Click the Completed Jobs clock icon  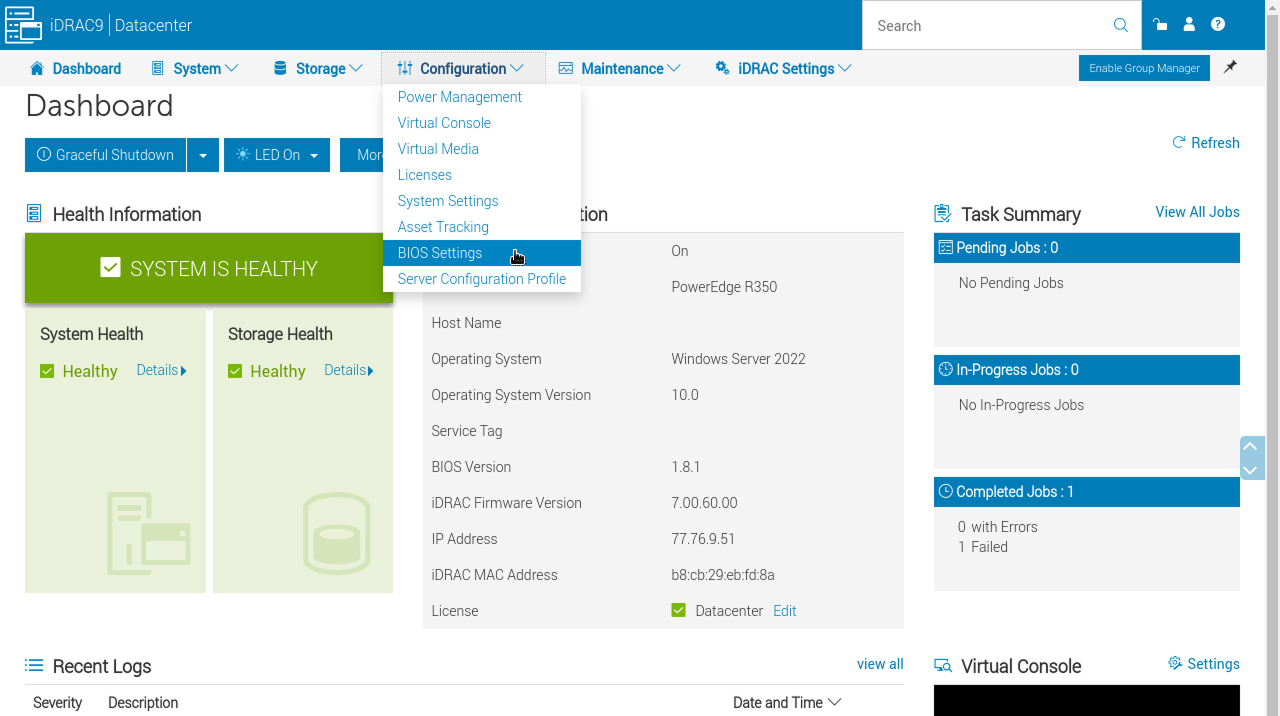click(x=945, y=491)
